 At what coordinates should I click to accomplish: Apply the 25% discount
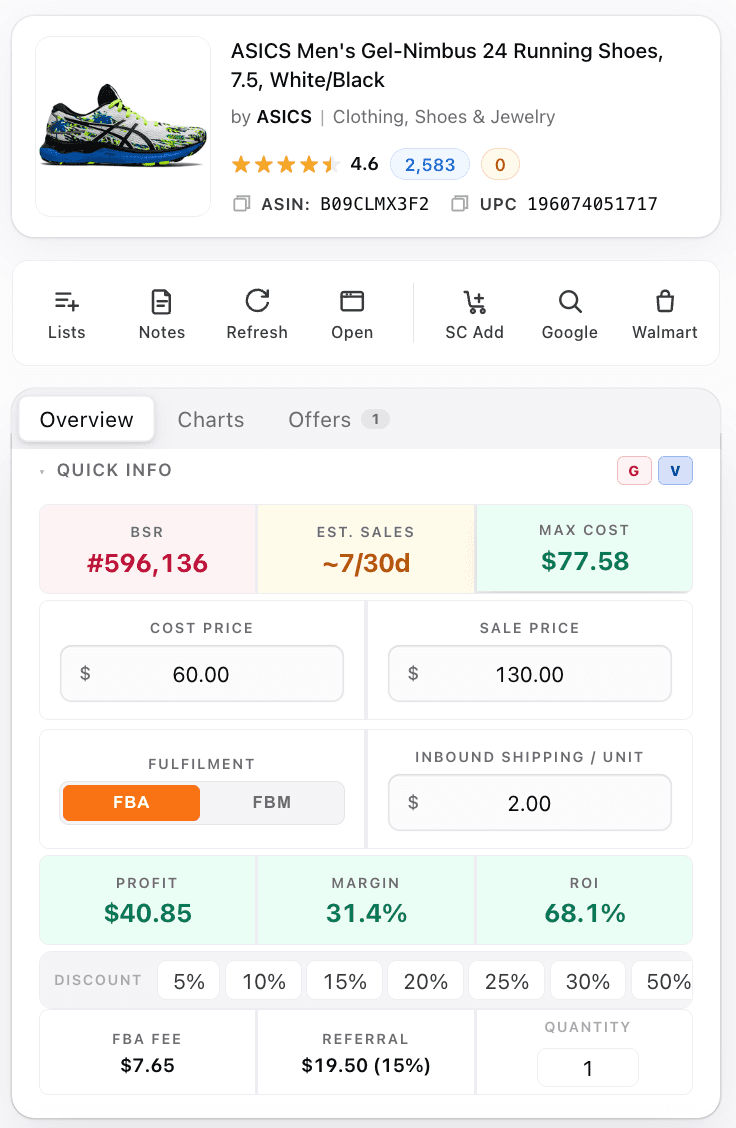506,981
